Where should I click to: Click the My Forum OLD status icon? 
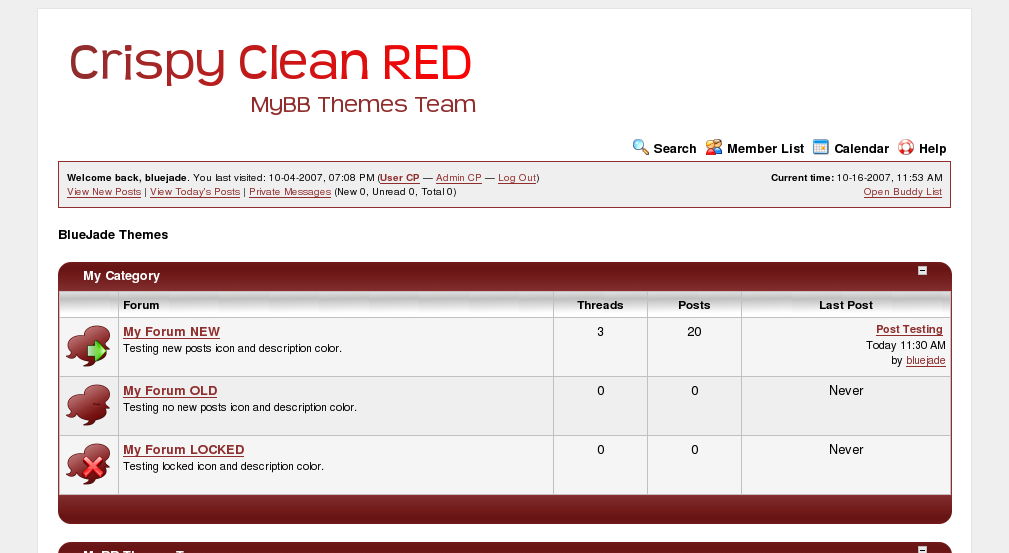(89, 406)
